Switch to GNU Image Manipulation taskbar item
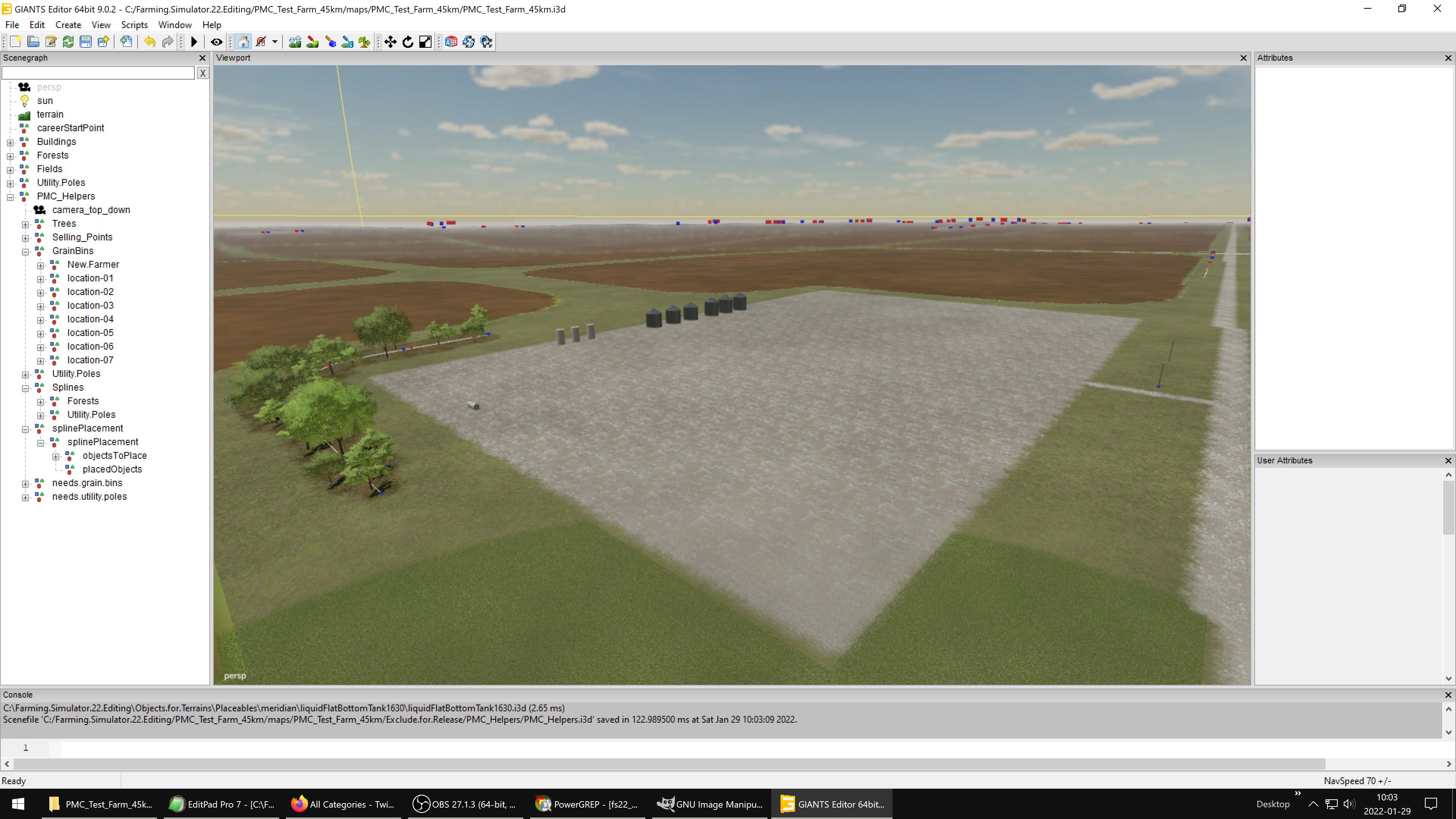The image size is (1456, 819). pyautogui.click(x=710, y=804)
